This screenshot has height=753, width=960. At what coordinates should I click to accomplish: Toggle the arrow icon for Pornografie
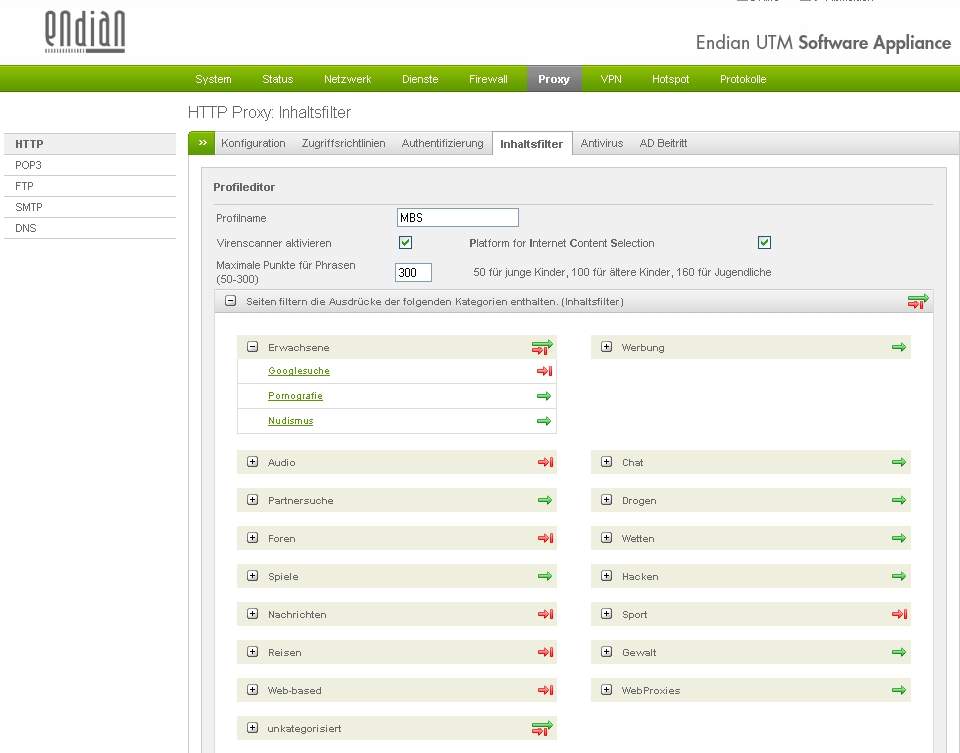pyautogui.click(x=544, y=396)
